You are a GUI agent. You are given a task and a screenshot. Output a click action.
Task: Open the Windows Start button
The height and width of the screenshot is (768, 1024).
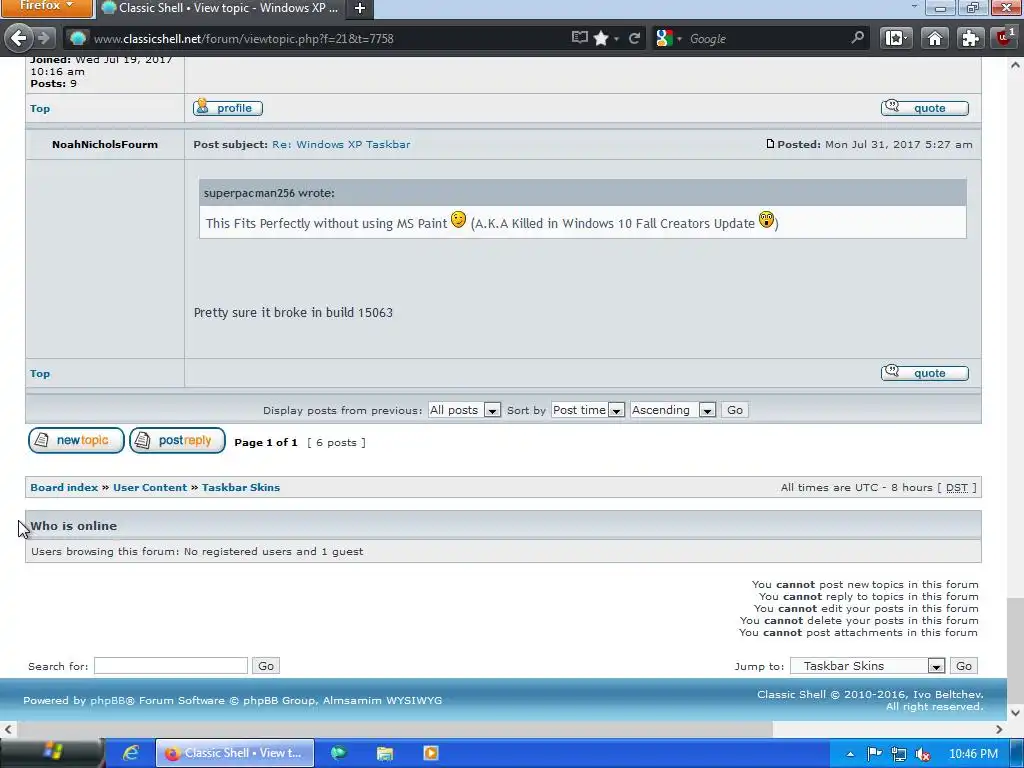pos(52,752)
